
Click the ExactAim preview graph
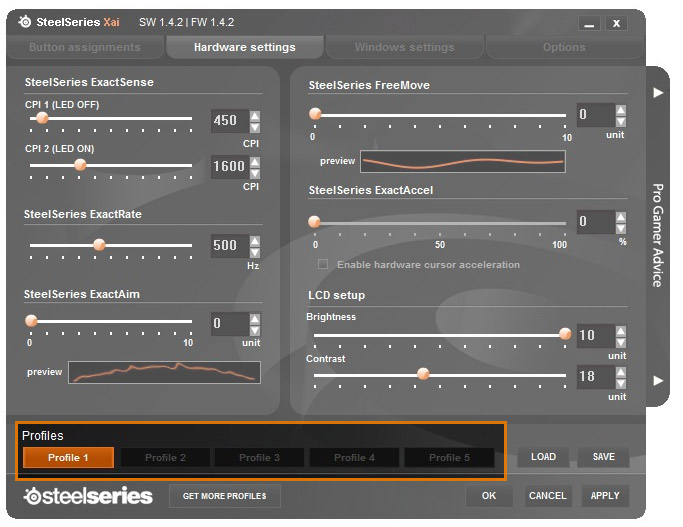[165, 372]
